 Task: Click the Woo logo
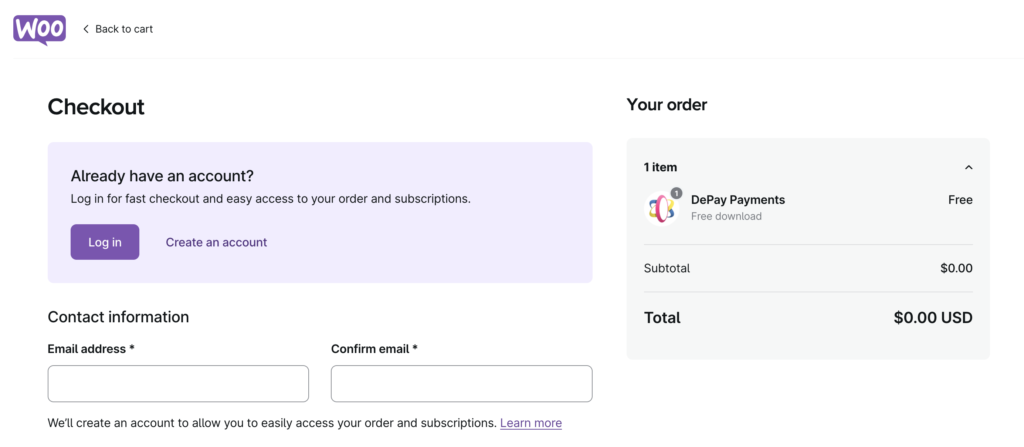(x=39, y=29)
